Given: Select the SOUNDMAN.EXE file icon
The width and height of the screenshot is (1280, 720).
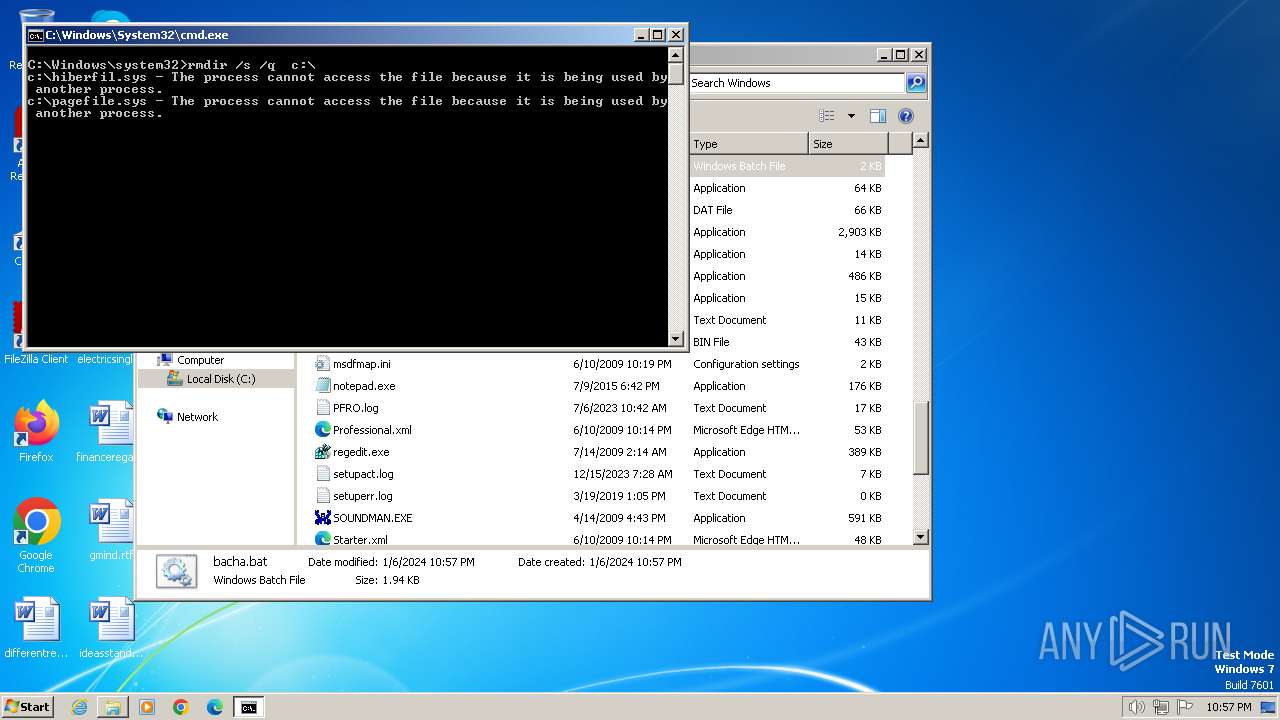Looking at the screenshot, I should (322, 518).
